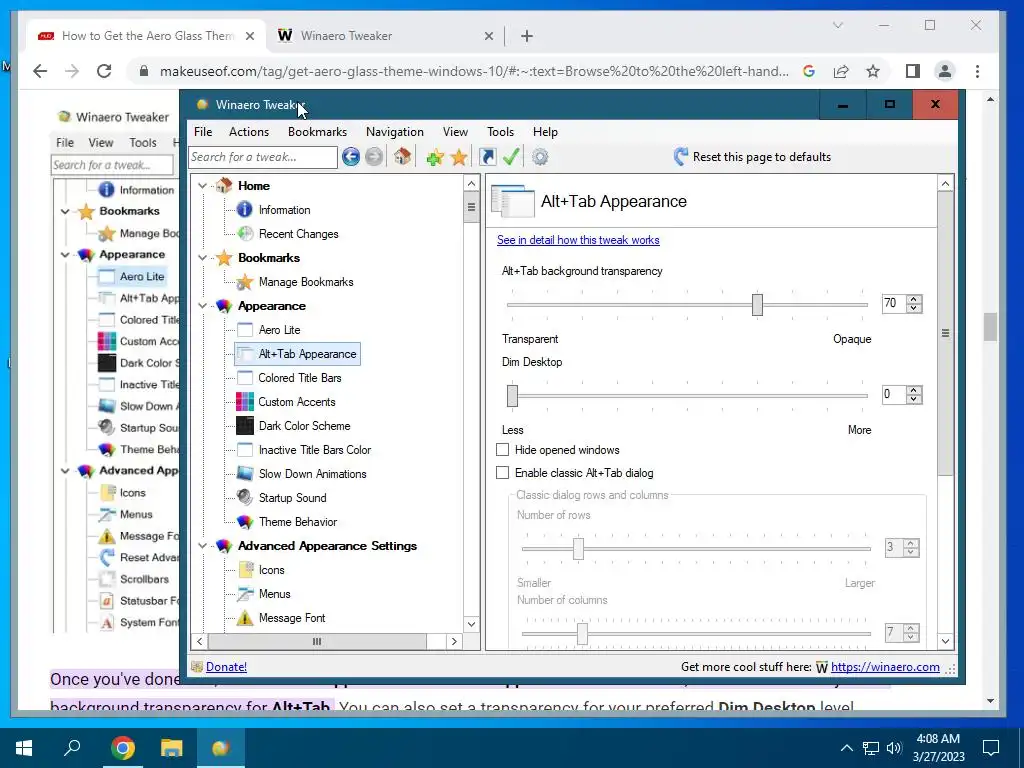
Task: Open Windows Start menu
Action: pyautogui.click(x=24, y=748)
